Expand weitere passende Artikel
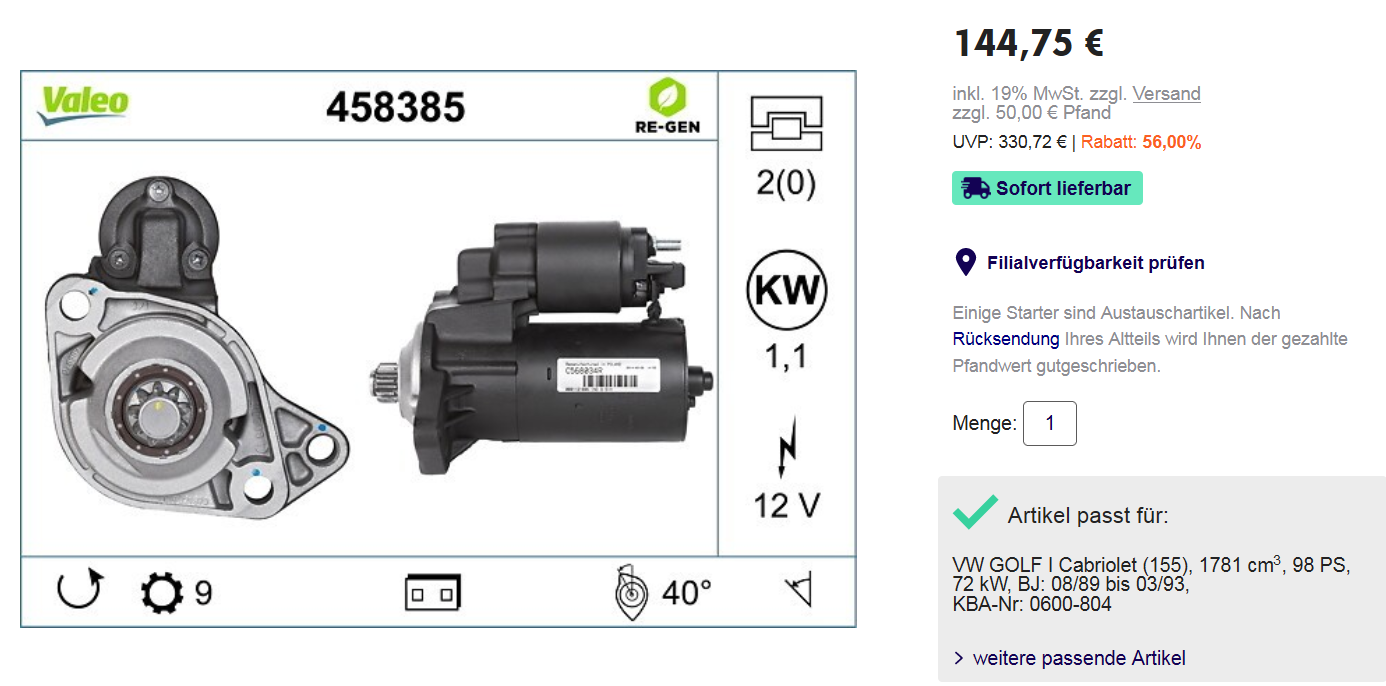 1069,658
